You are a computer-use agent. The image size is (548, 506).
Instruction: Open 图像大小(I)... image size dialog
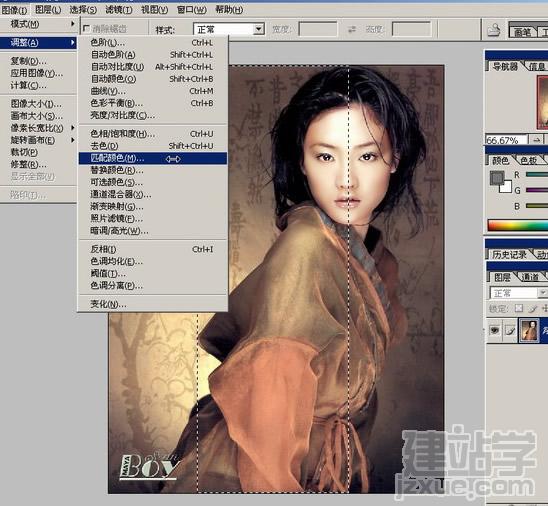click(x=38, y=104)
